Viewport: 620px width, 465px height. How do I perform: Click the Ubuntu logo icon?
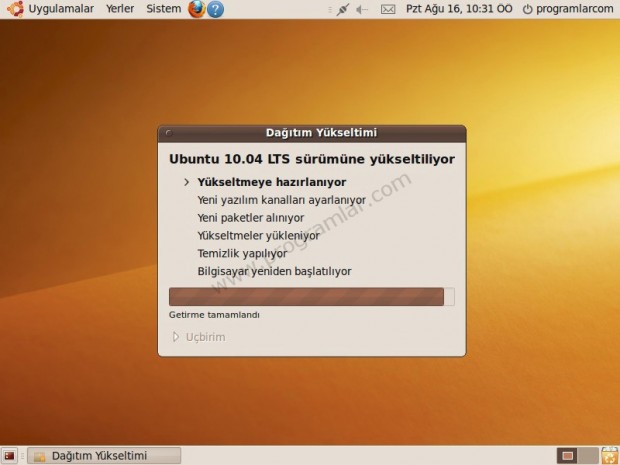[x=15, y=9]
